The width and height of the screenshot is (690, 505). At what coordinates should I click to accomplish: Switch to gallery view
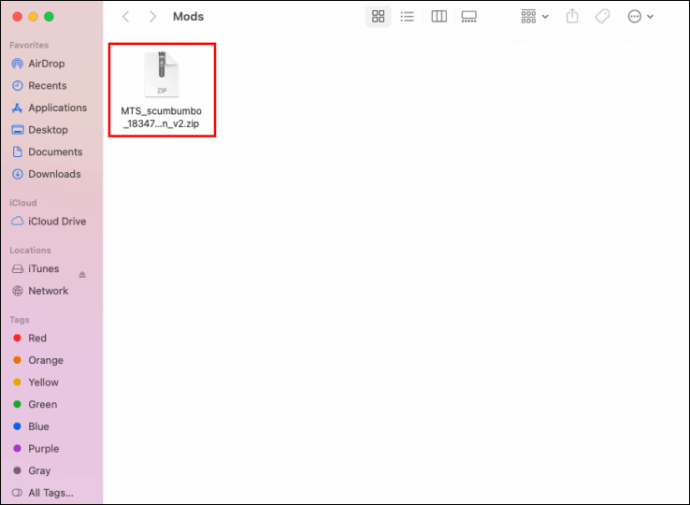(x=469, y=17)
